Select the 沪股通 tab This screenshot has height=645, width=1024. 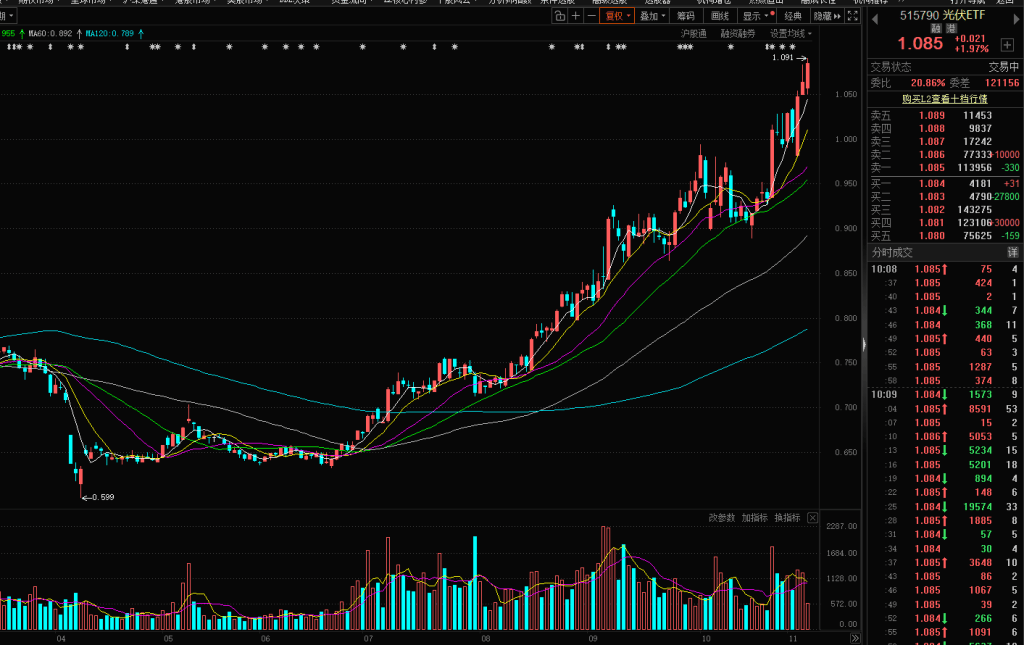tap(693, 33)
